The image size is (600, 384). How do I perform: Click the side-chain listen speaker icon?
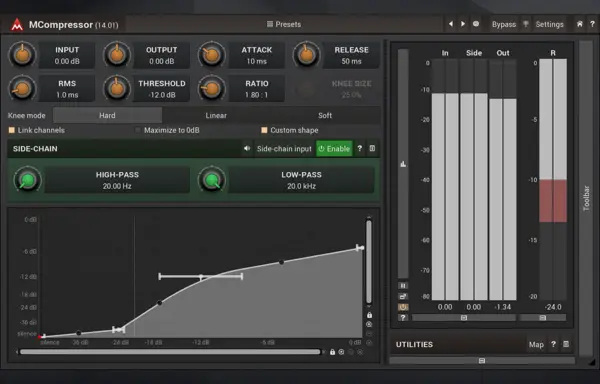pos(247,148)
